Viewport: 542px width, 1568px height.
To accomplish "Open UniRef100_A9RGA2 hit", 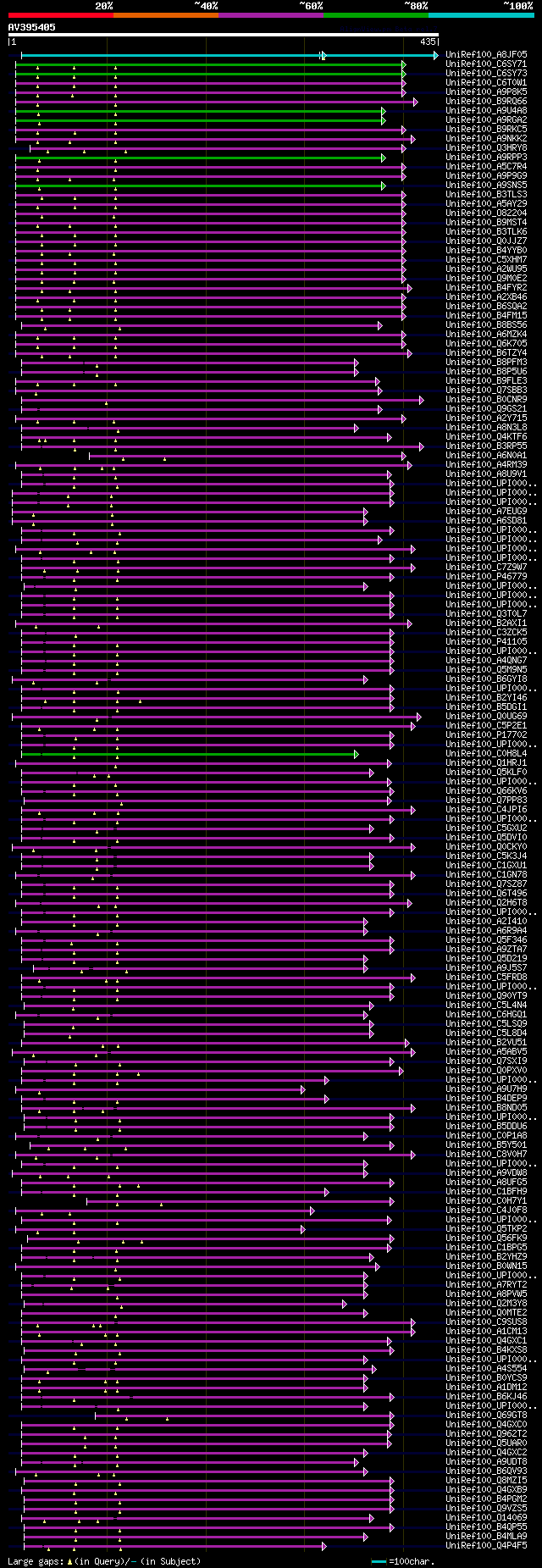I will 486,119.
